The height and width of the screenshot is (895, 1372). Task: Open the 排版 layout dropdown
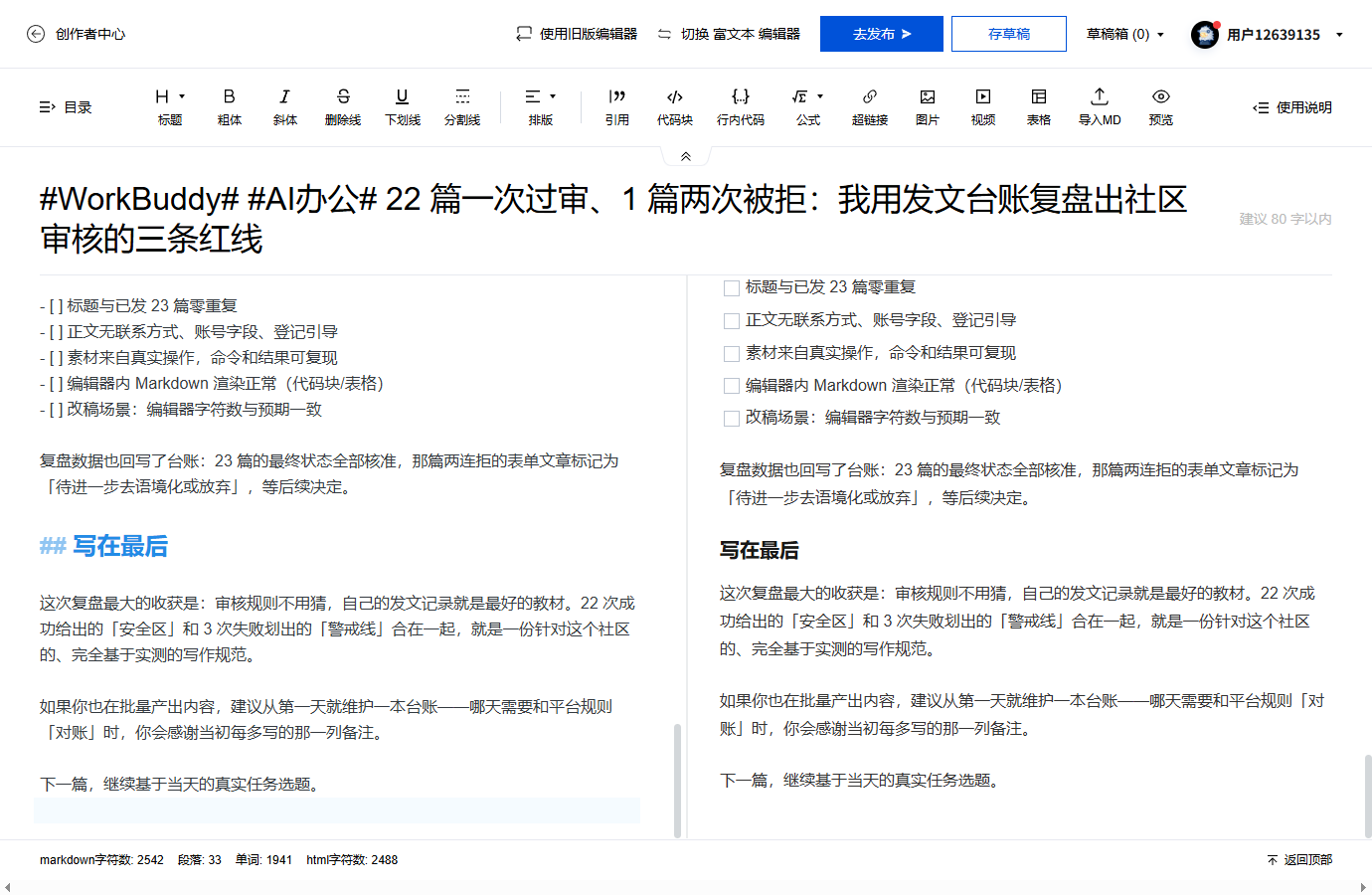(x=541, y=107)
